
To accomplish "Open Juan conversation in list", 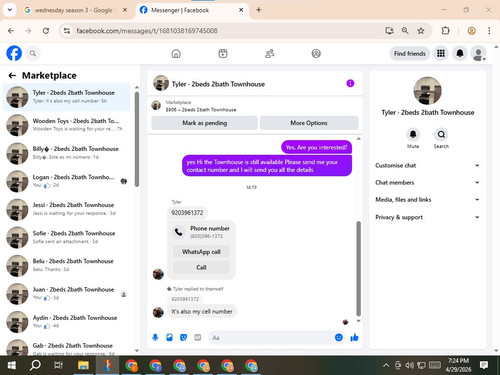I will (66, 294).
